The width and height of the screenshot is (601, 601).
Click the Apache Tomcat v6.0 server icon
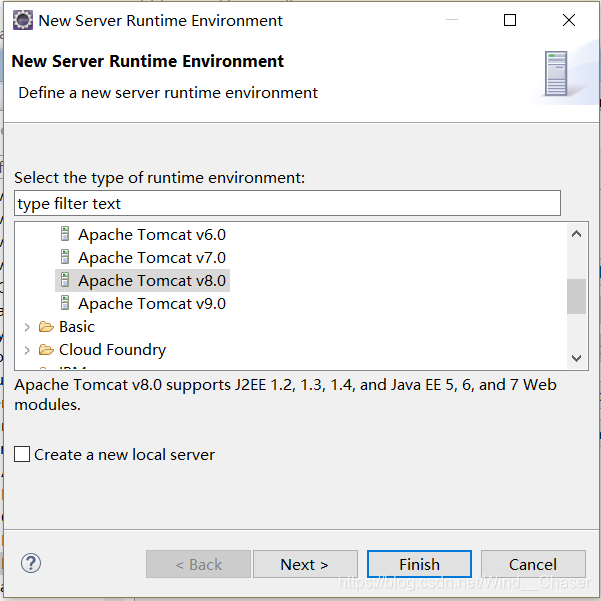(65, 234)
